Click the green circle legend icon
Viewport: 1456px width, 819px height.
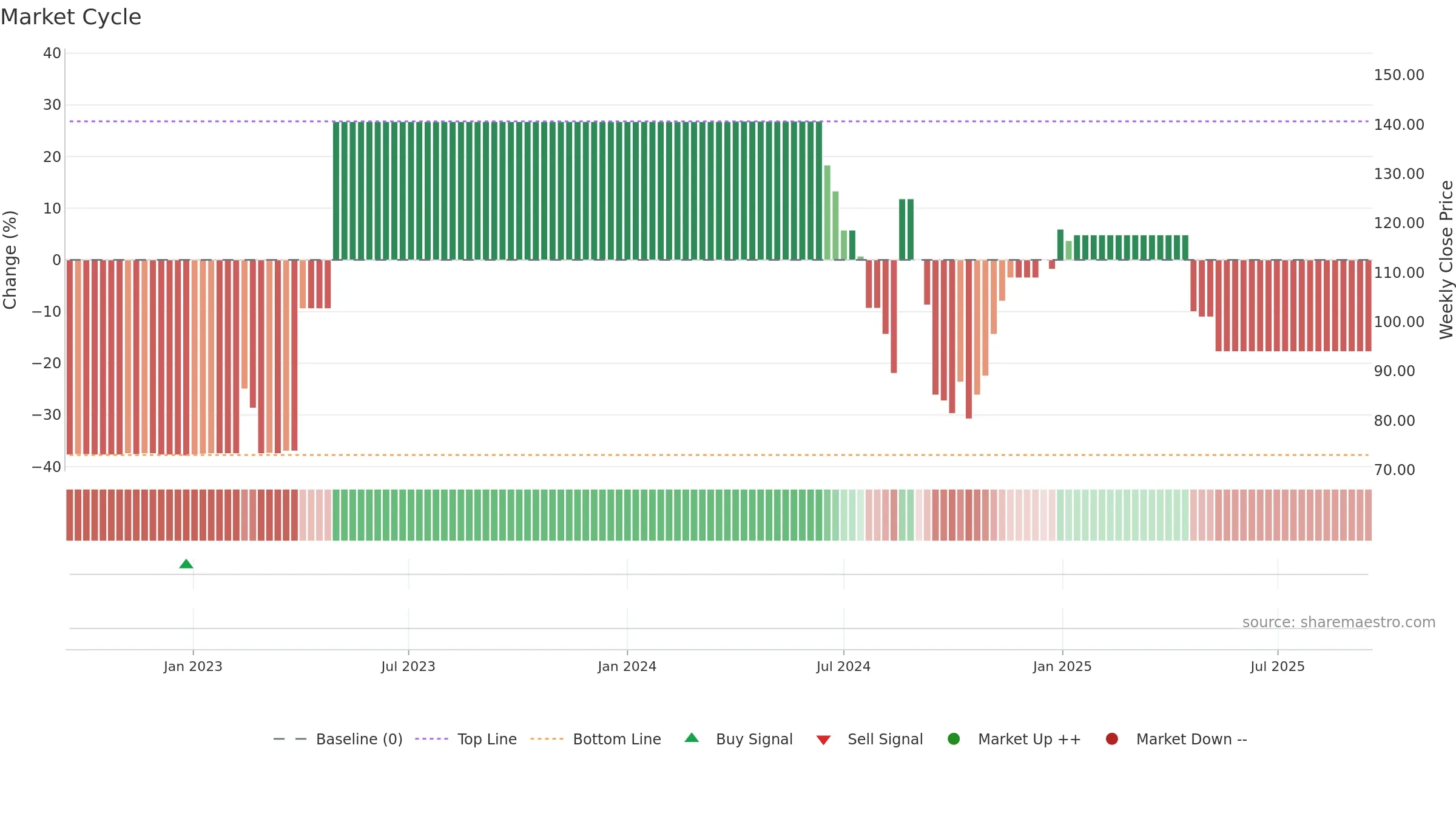point(954,739)
